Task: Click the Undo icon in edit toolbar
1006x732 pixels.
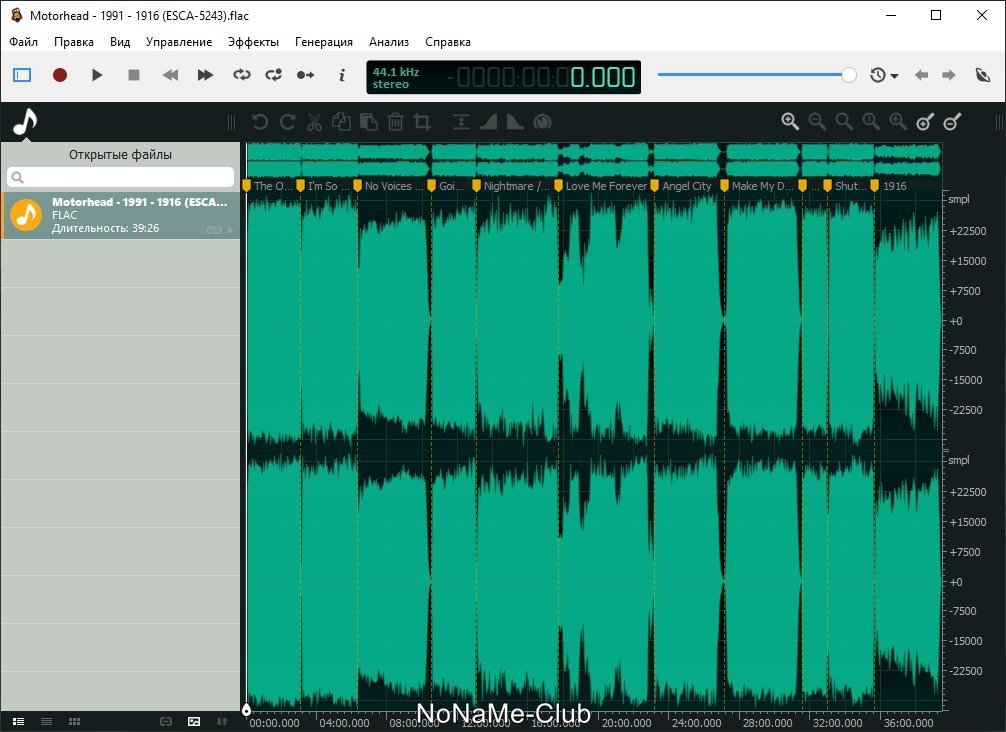Action: (x=260, y=122)
